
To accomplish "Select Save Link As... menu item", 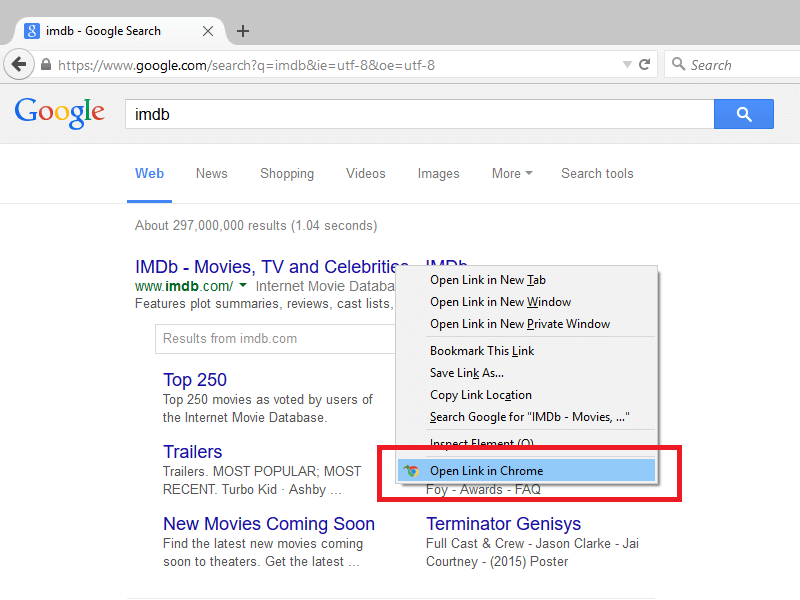I will point(527,373).
